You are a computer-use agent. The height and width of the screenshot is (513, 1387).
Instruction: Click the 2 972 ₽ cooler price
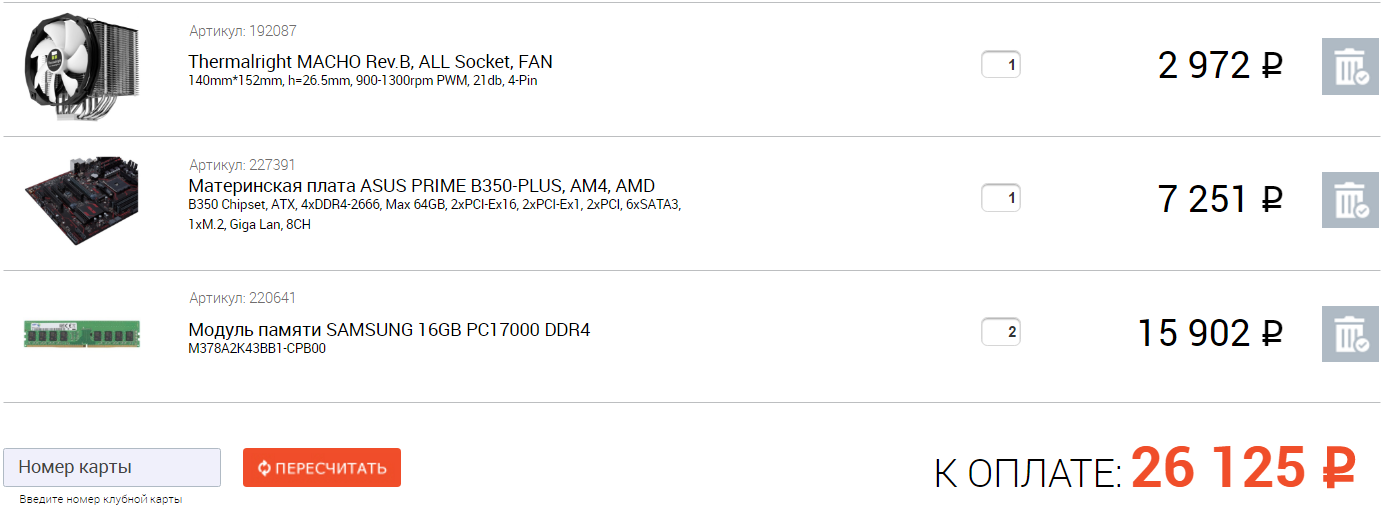point(1219,66)
